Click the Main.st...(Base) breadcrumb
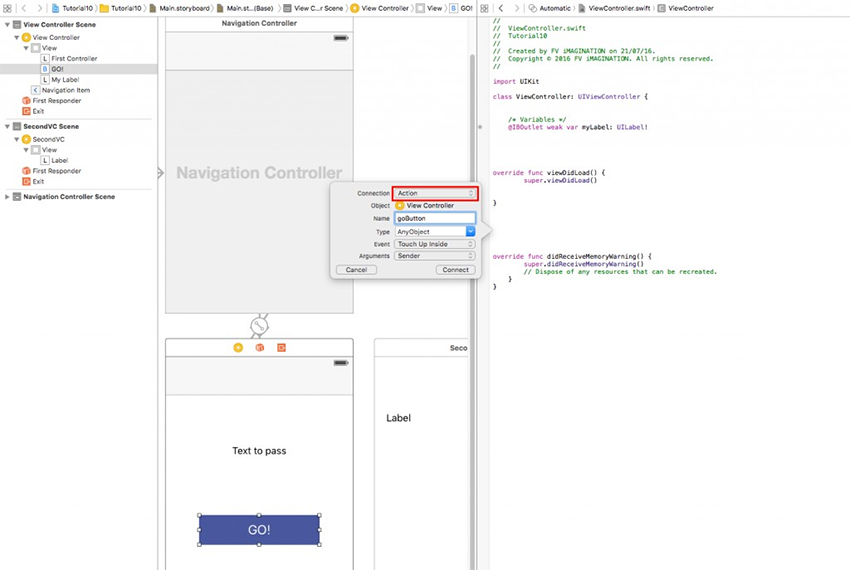Viewport: 850px width, 570px height. point(245,8)
